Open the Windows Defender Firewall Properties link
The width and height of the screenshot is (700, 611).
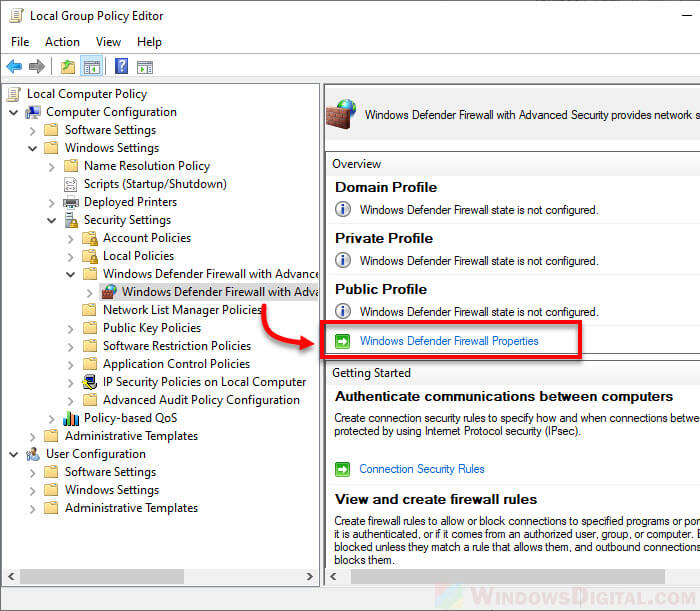click(x=448, y=341)
